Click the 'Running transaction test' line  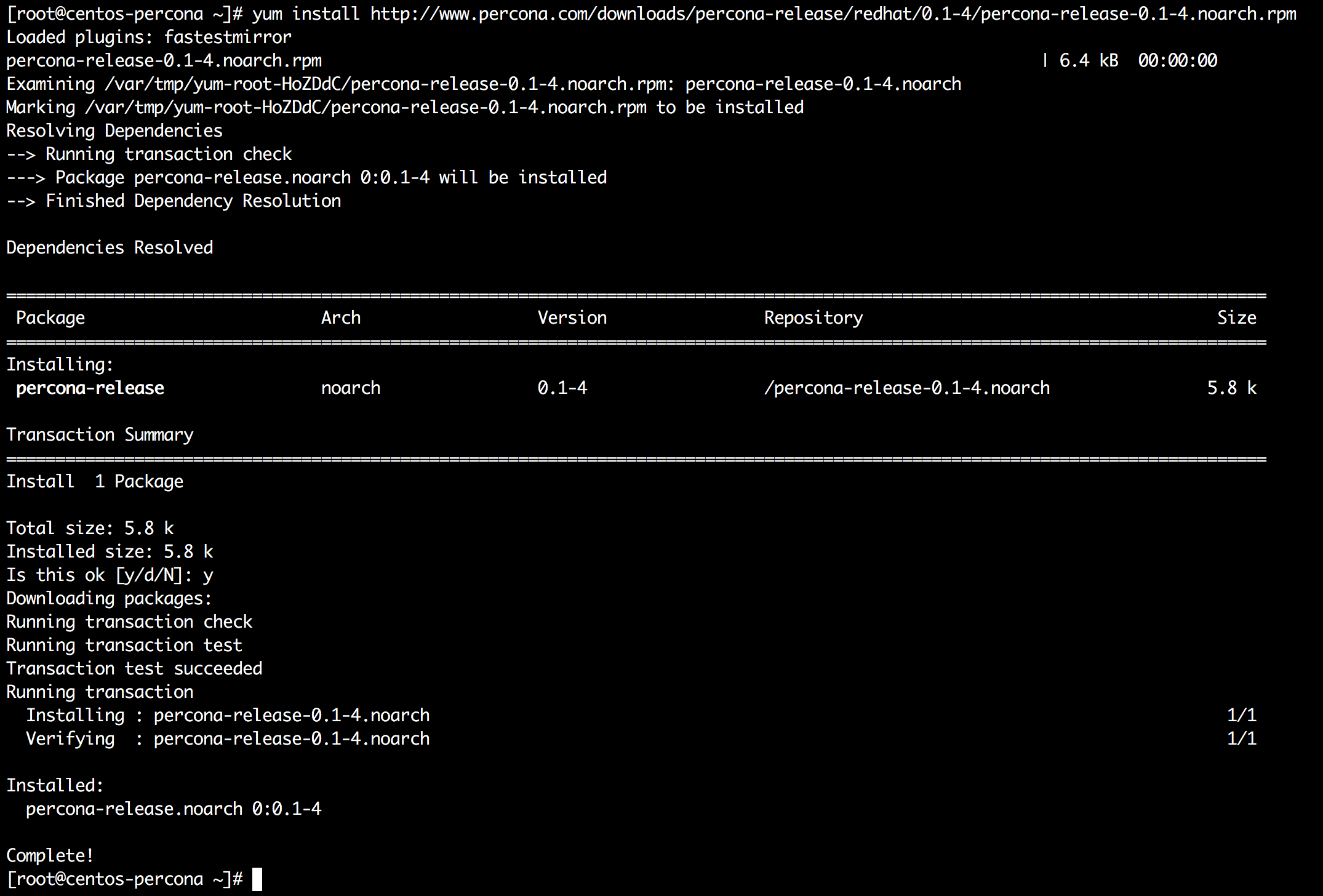pyautogui.click(x=124, y=645)
